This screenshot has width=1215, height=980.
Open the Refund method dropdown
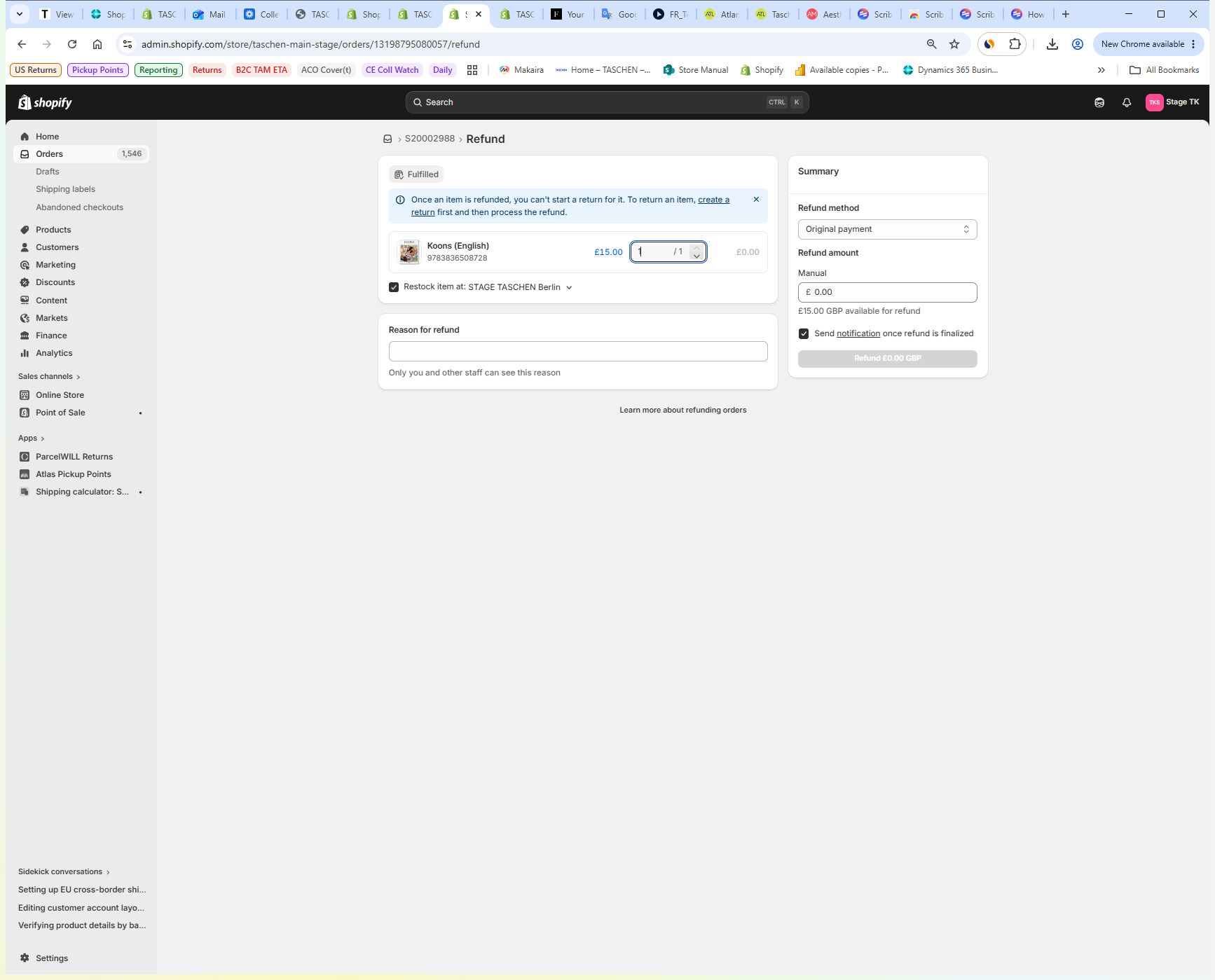click(887, 229)
